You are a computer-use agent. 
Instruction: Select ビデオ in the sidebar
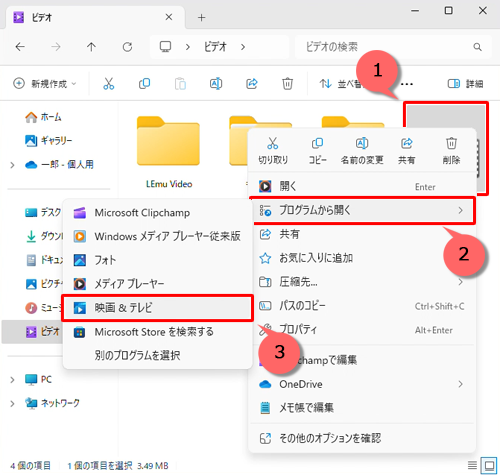33,332
